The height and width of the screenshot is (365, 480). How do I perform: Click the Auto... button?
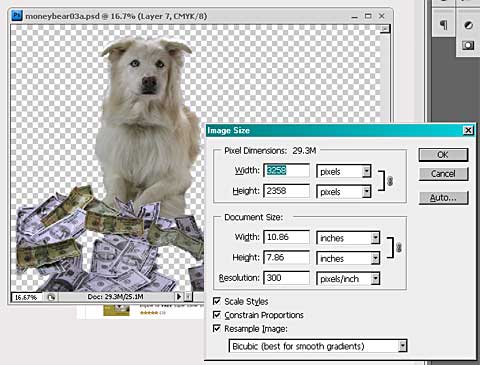tap(443, 198)
